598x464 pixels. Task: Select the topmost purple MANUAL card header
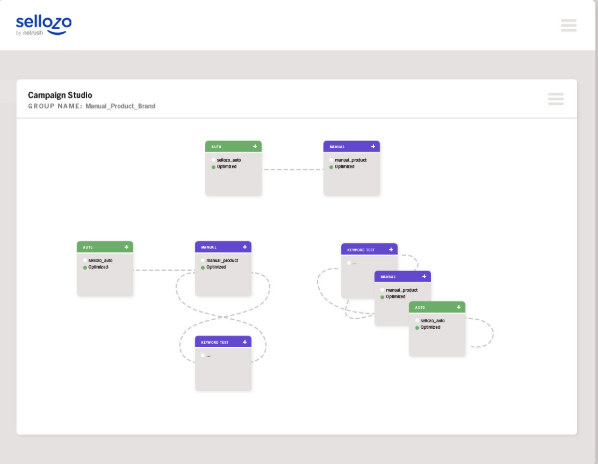click(x=352, y=146)
